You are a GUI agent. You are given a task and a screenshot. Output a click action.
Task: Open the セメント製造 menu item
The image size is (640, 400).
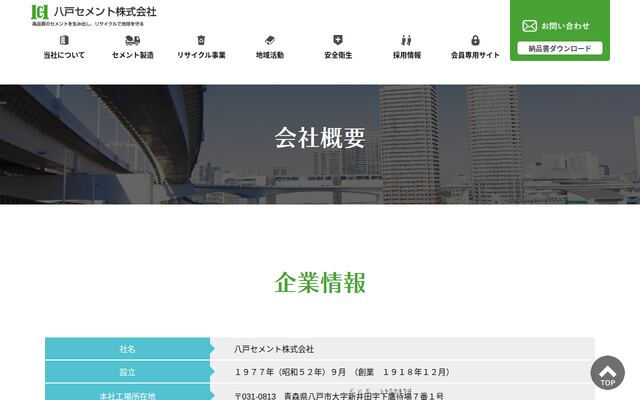[x=133, y=55]
